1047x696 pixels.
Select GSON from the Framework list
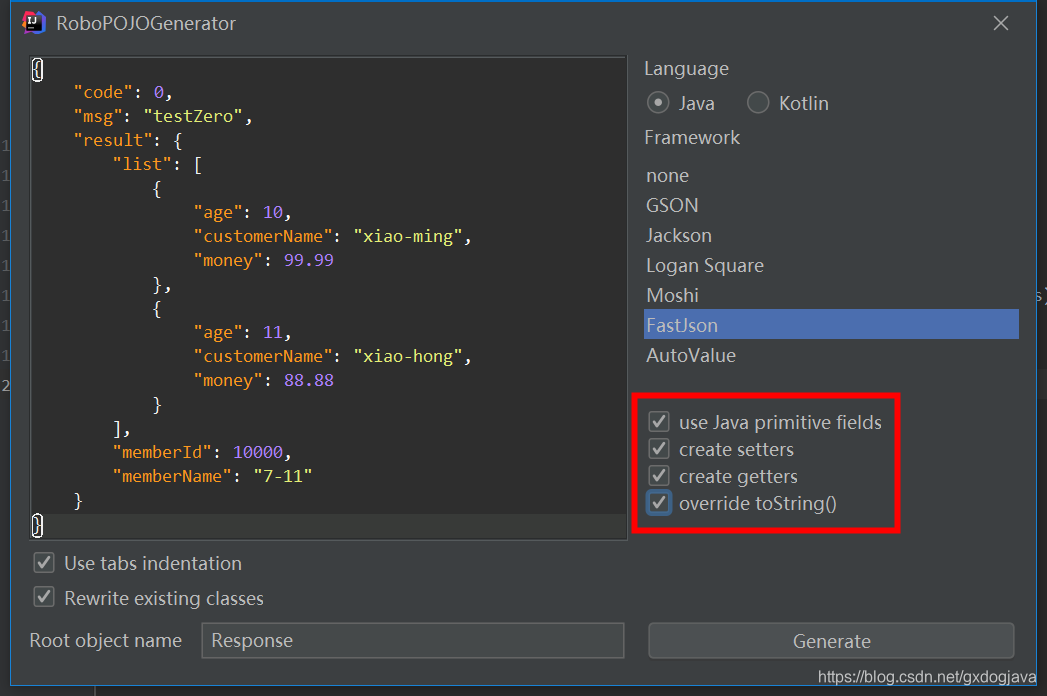(x=672, y=205)
